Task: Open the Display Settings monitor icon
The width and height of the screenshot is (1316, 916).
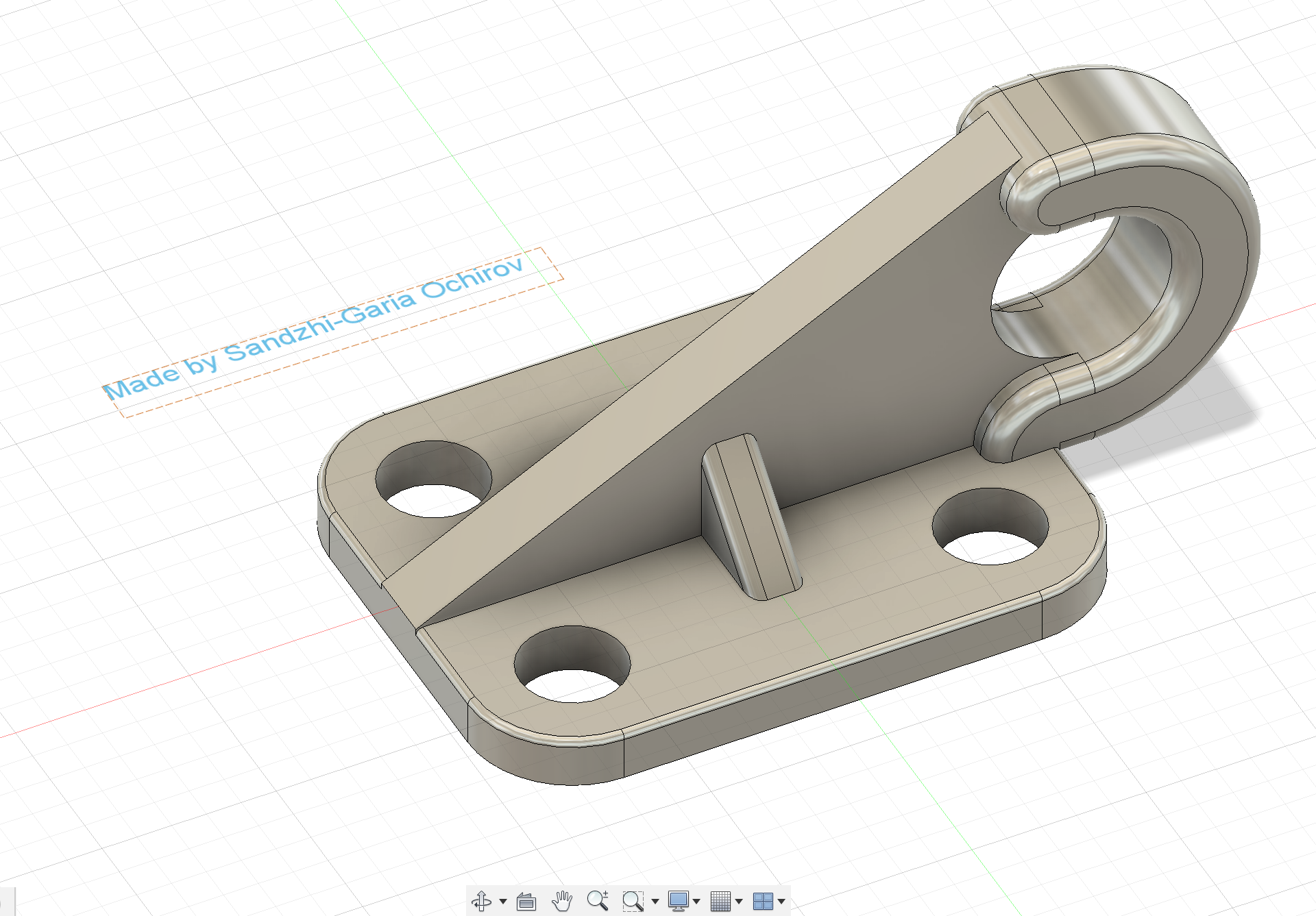Action: tap(678, 901)
